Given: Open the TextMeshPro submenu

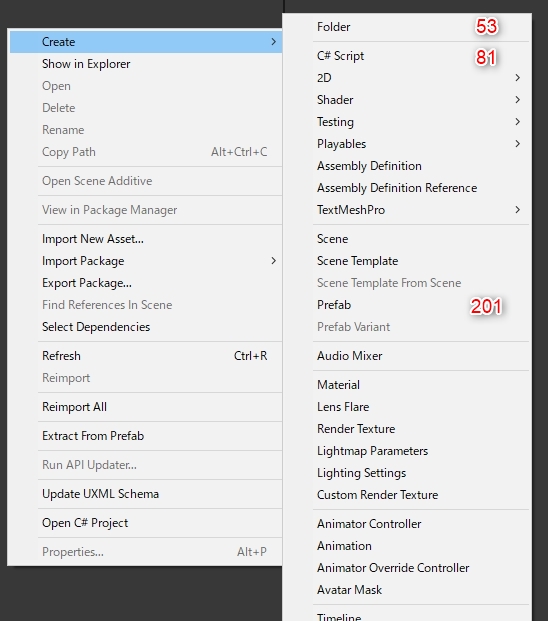Looking at the screenshot, I should click(421, 210).
